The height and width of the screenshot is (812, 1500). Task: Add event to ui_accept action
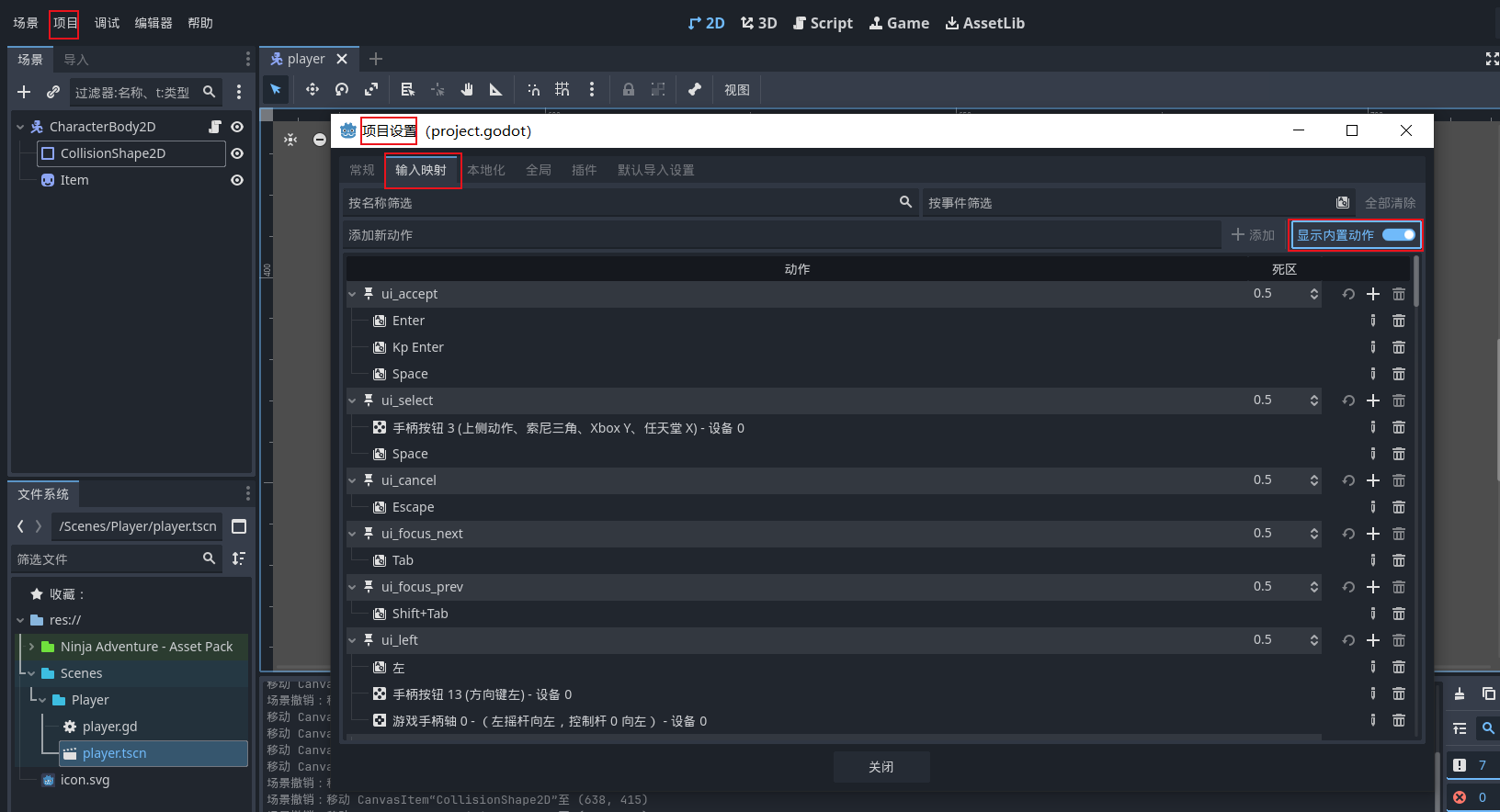(1373, 294)
